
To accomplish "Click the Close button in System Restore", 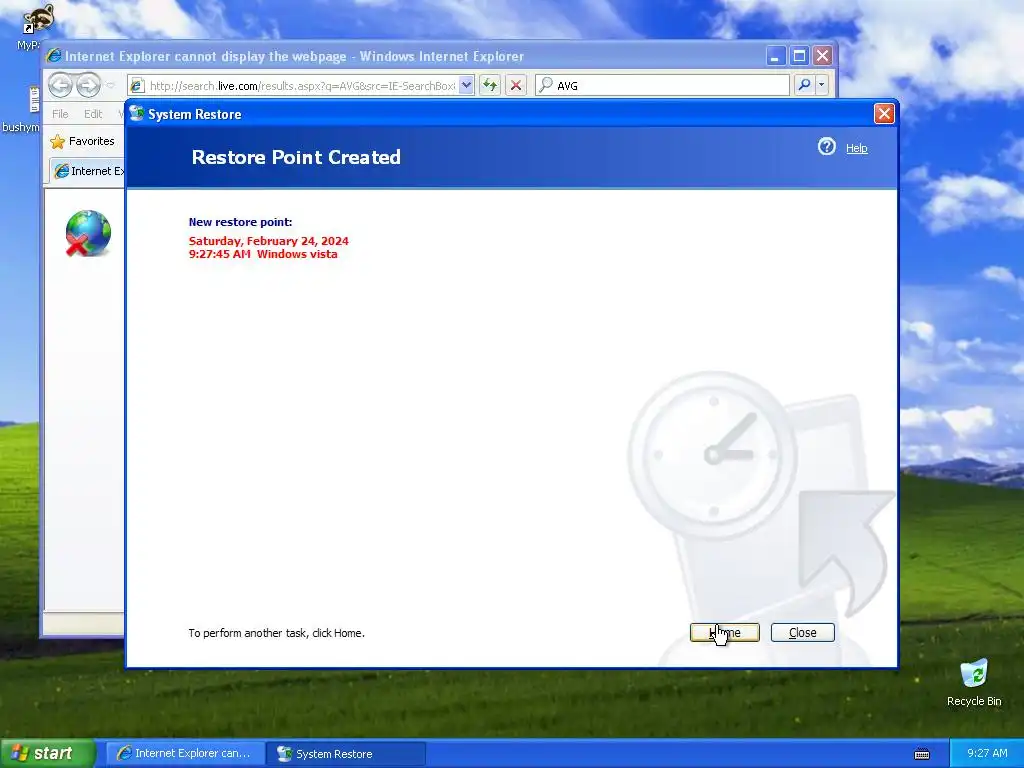I will pos(802,632).
